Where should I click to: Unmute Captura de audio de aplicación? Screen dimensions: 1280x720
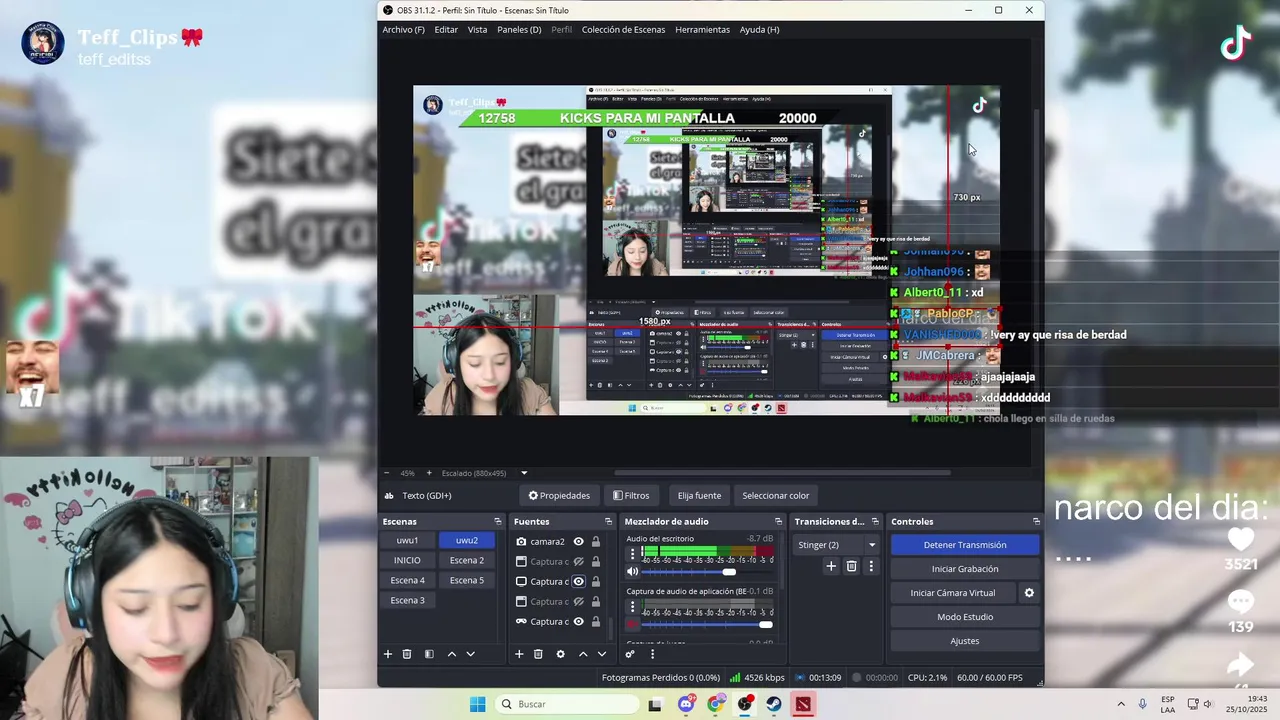click(632, 625)
